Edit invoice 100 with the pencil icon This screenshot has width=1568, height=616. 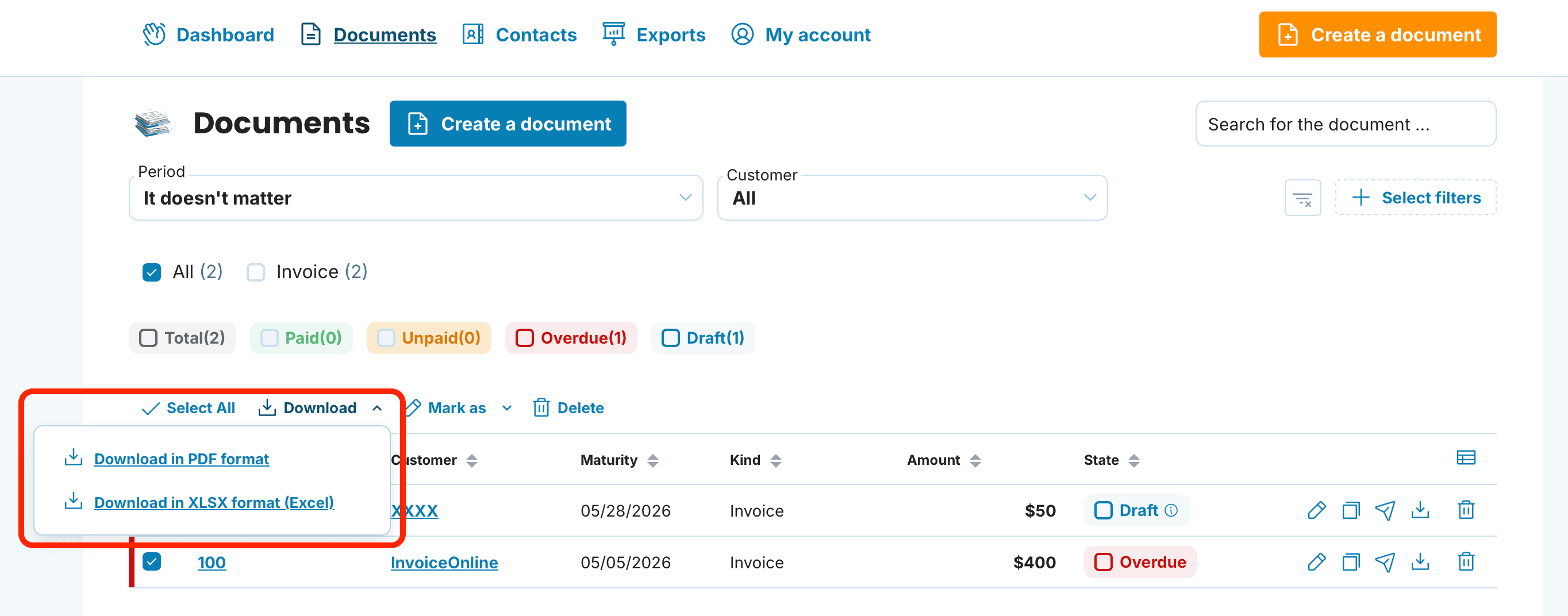point(1316,562)
